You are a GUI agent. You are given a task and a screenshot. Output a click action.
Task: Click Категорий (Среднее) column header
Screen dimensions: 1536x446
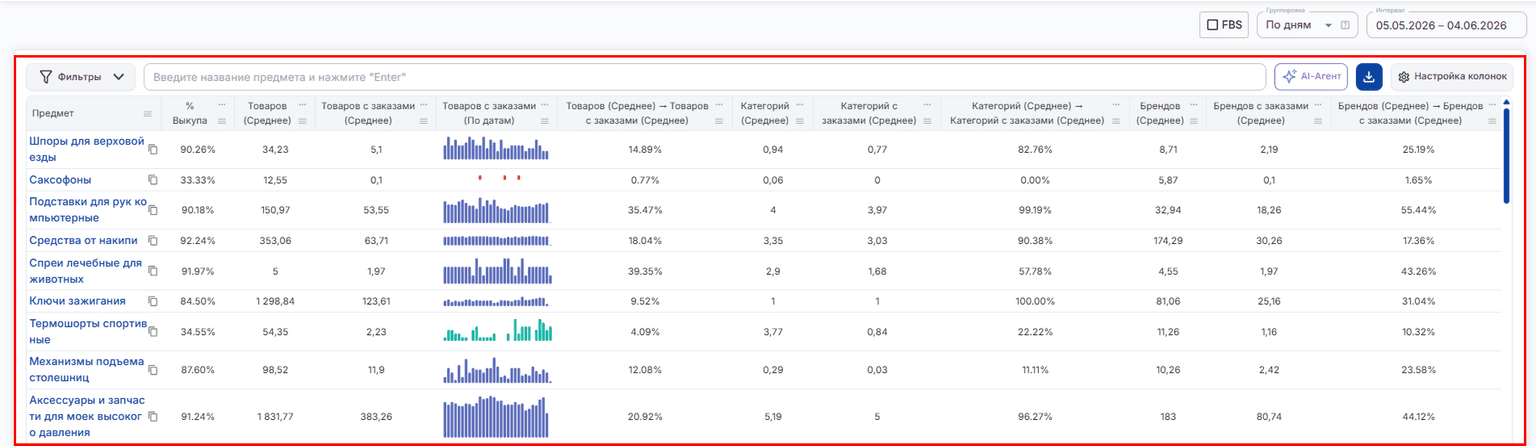pyautogui.click(x=766, y=113)
